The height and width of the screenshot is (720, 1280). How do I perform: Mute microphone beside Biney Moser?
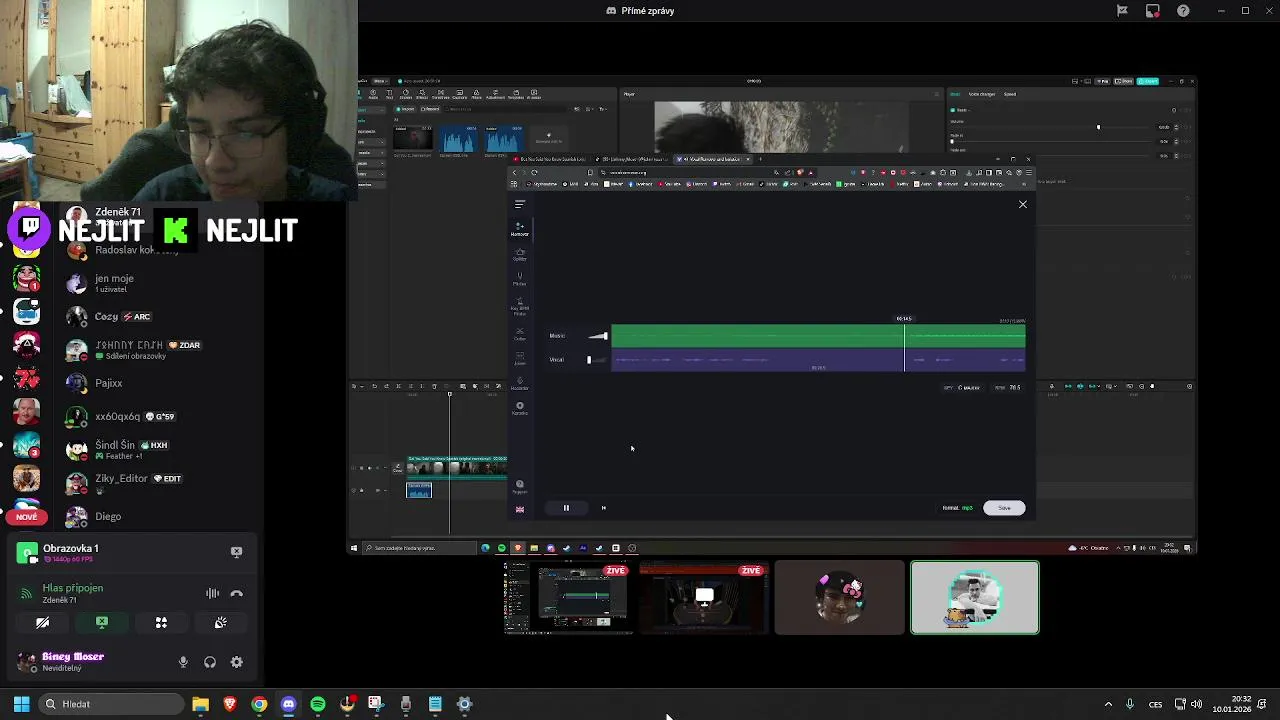[x=183, y=662]
